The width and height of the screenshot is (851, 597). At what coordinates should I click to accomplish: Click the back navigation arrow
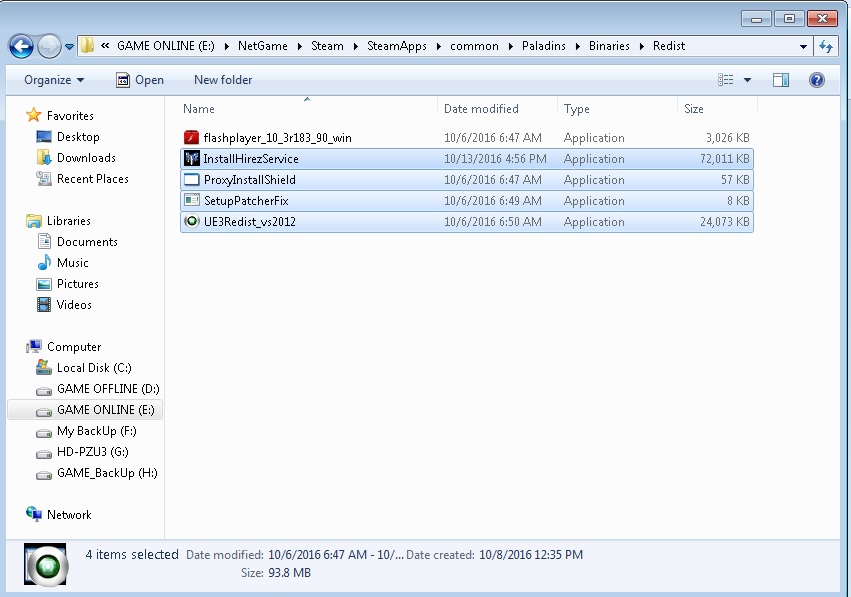click(x=21, y=45)
